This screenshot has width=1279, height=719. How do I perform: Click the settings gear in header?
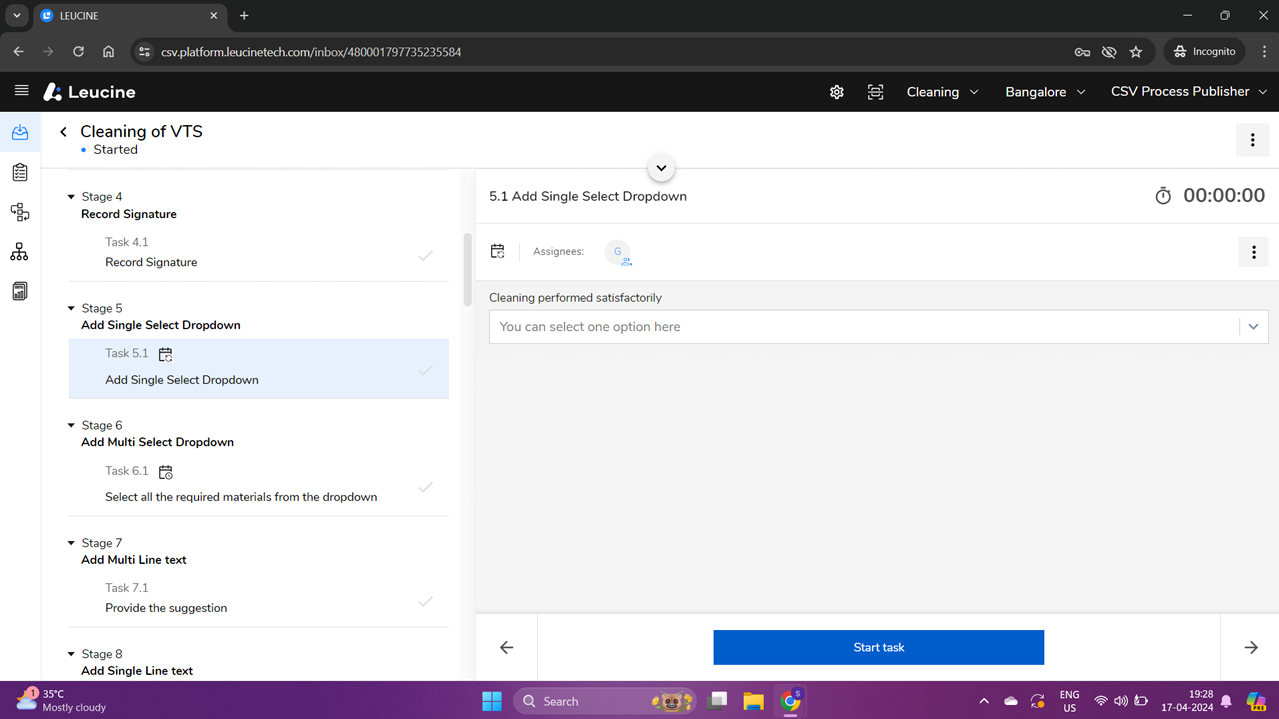[836, 92]
